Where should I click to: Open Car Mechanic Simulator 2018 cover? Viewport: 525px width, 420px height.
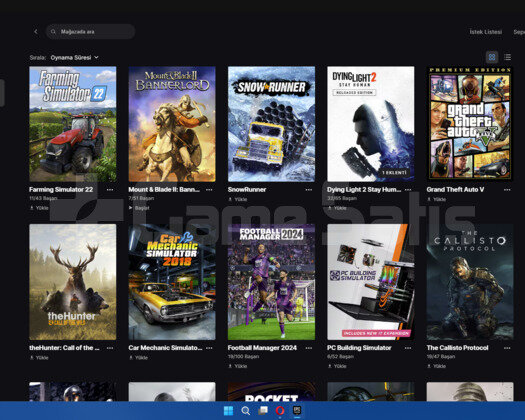pos(172,282)
